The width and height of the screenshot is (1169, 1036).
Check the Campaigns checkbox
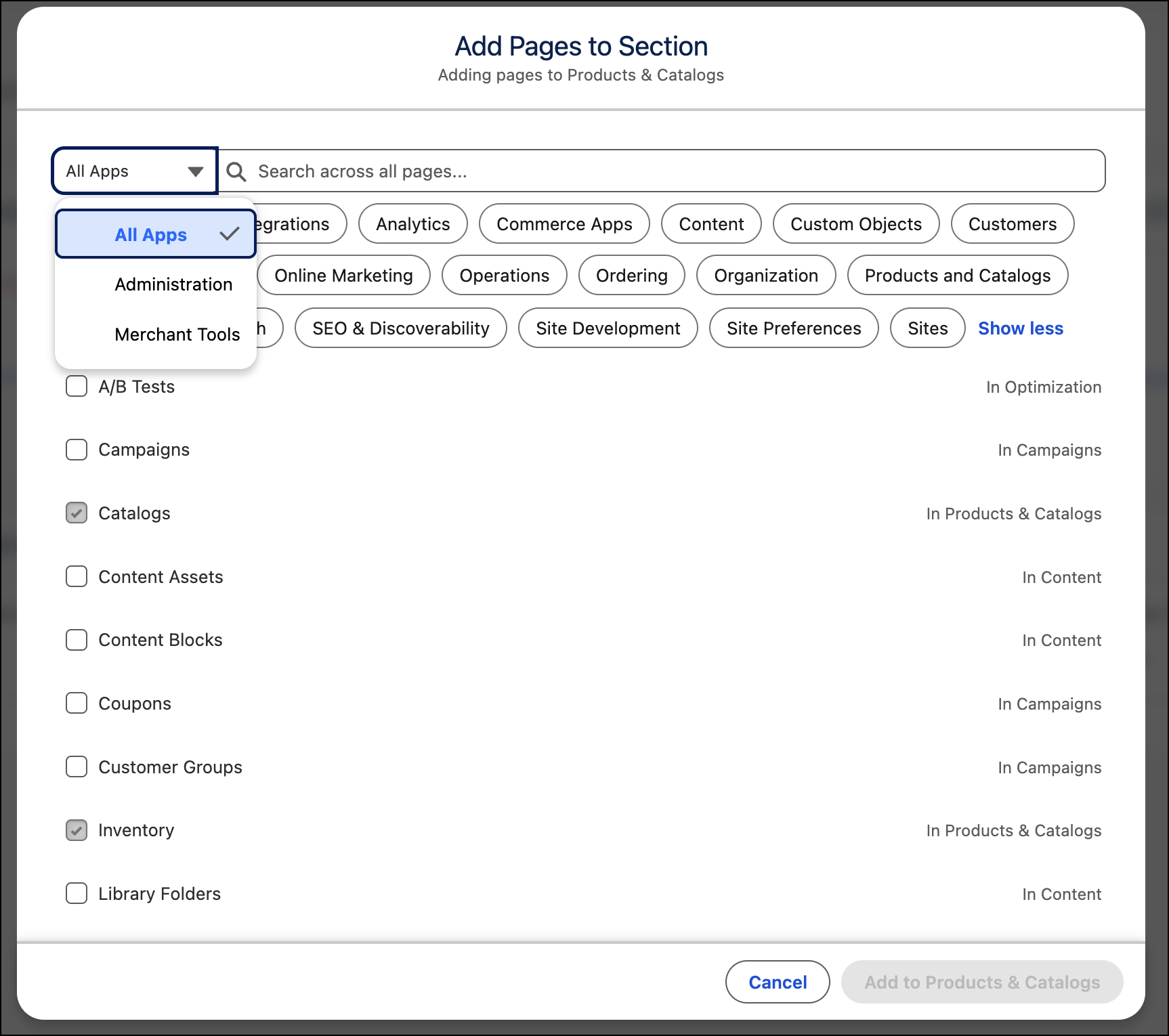click(x=77, y=450)
